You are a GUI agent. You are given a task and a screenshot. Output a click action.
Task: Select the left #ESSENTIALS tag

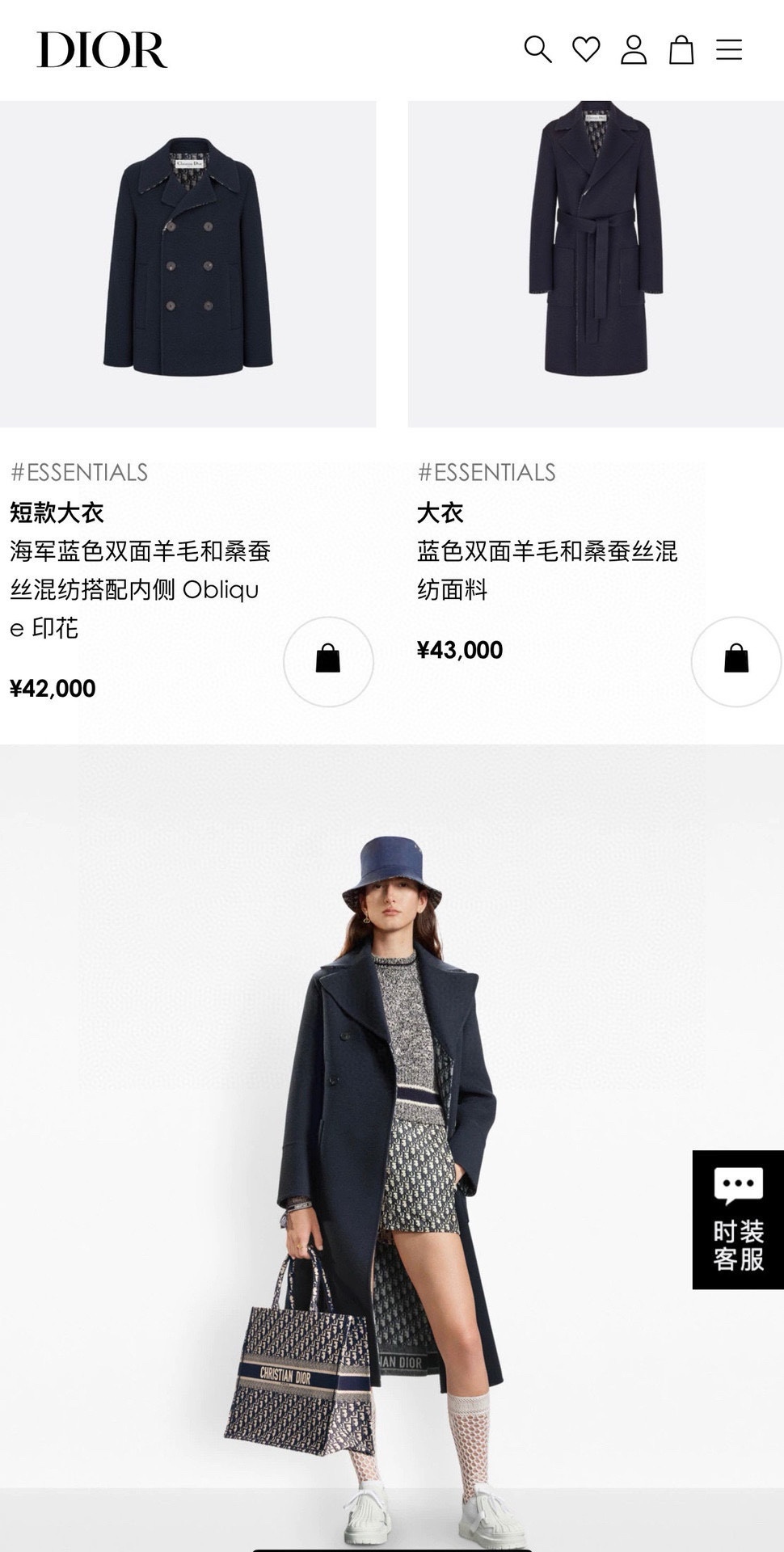tap(79, 472)
